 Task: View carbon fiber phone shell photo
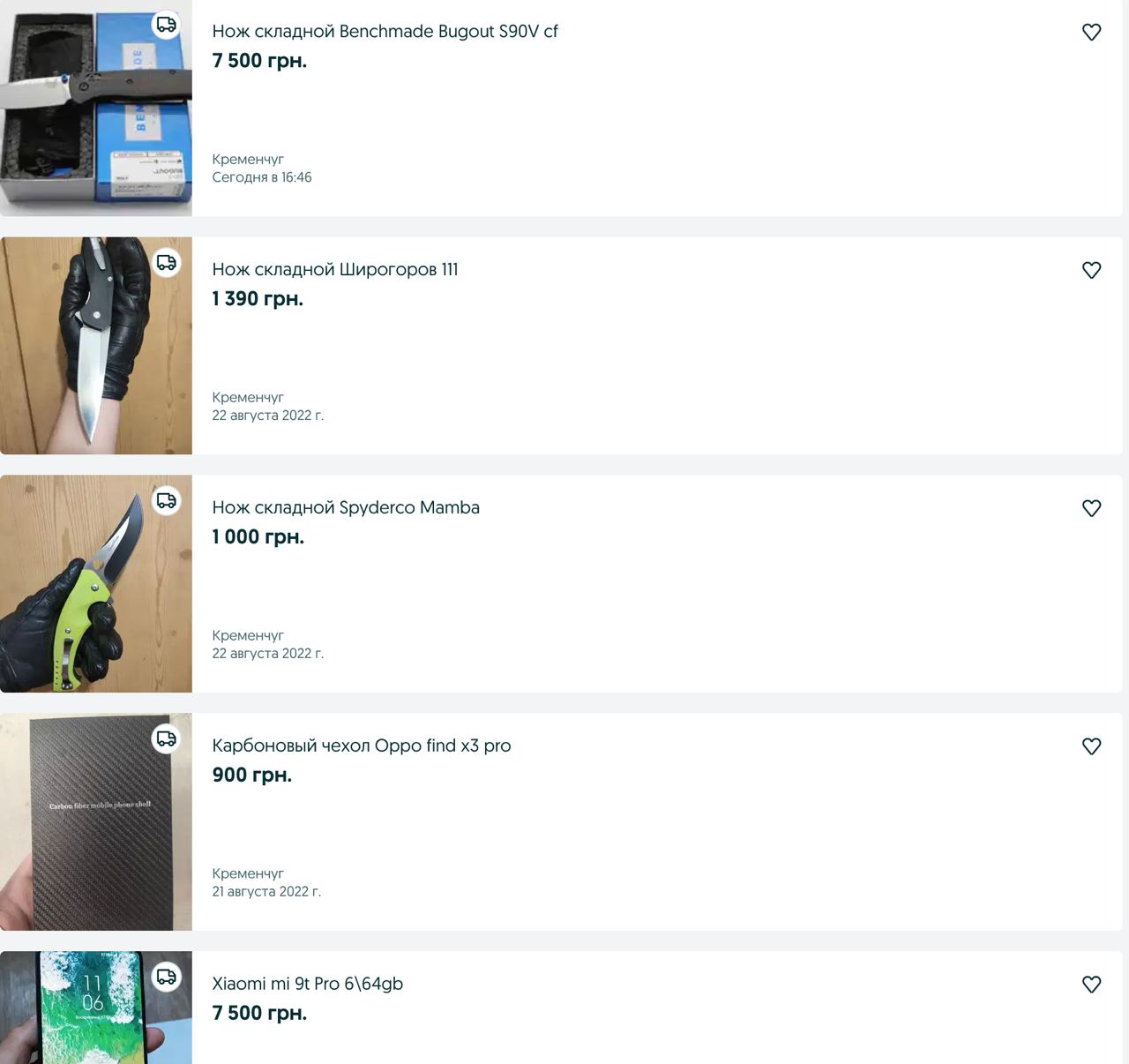pyautogui.click(x=96, y=822)
